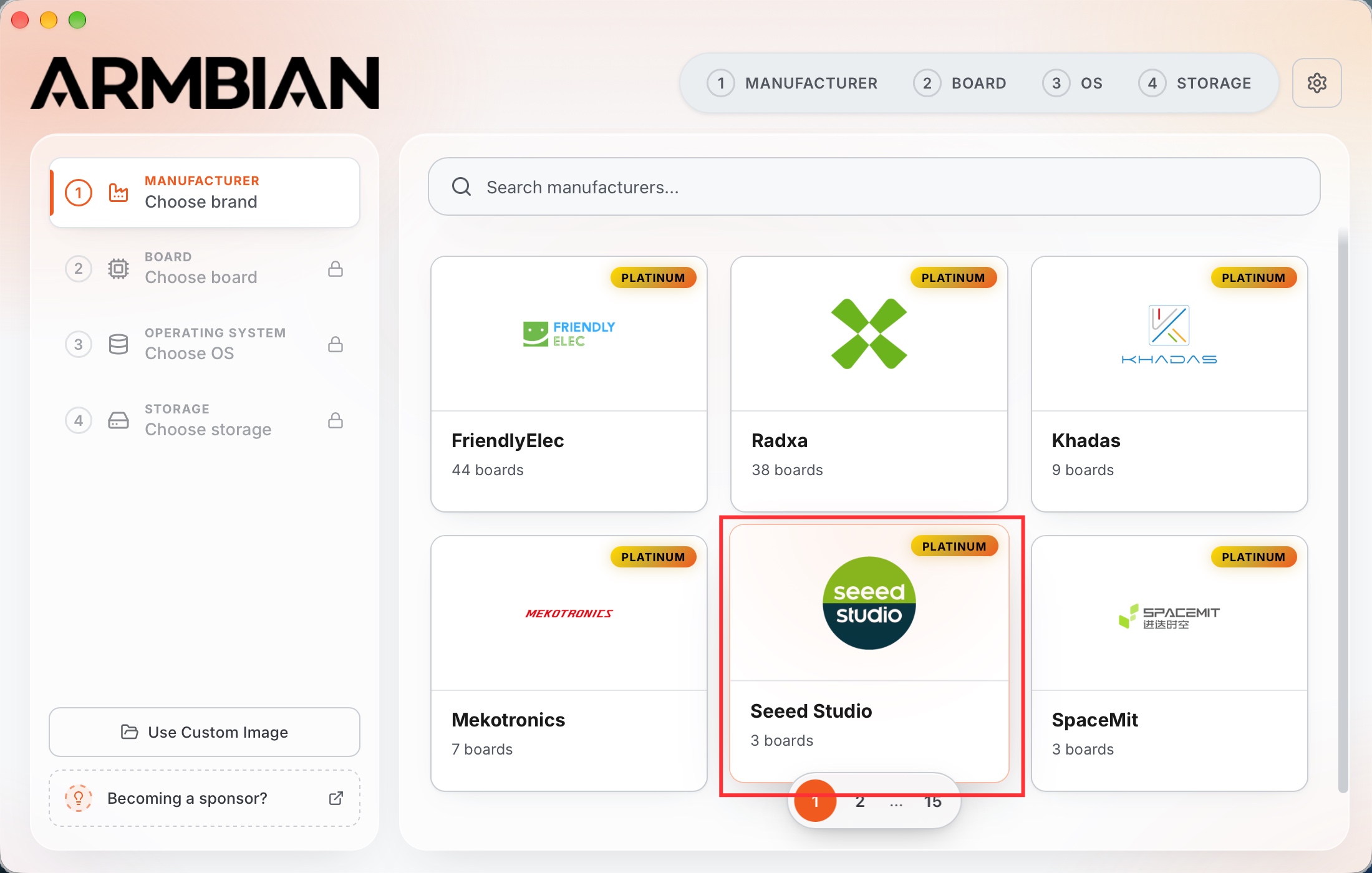Click the Operating System database icon
This screenshot has height=873, width=1372.
point(118,344)
